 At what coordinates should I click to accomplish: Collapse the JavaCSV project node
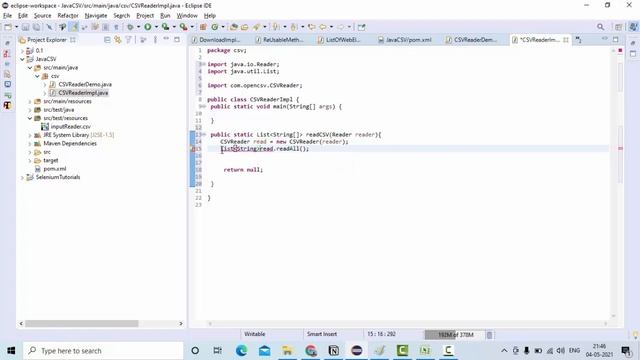[22, 59]
